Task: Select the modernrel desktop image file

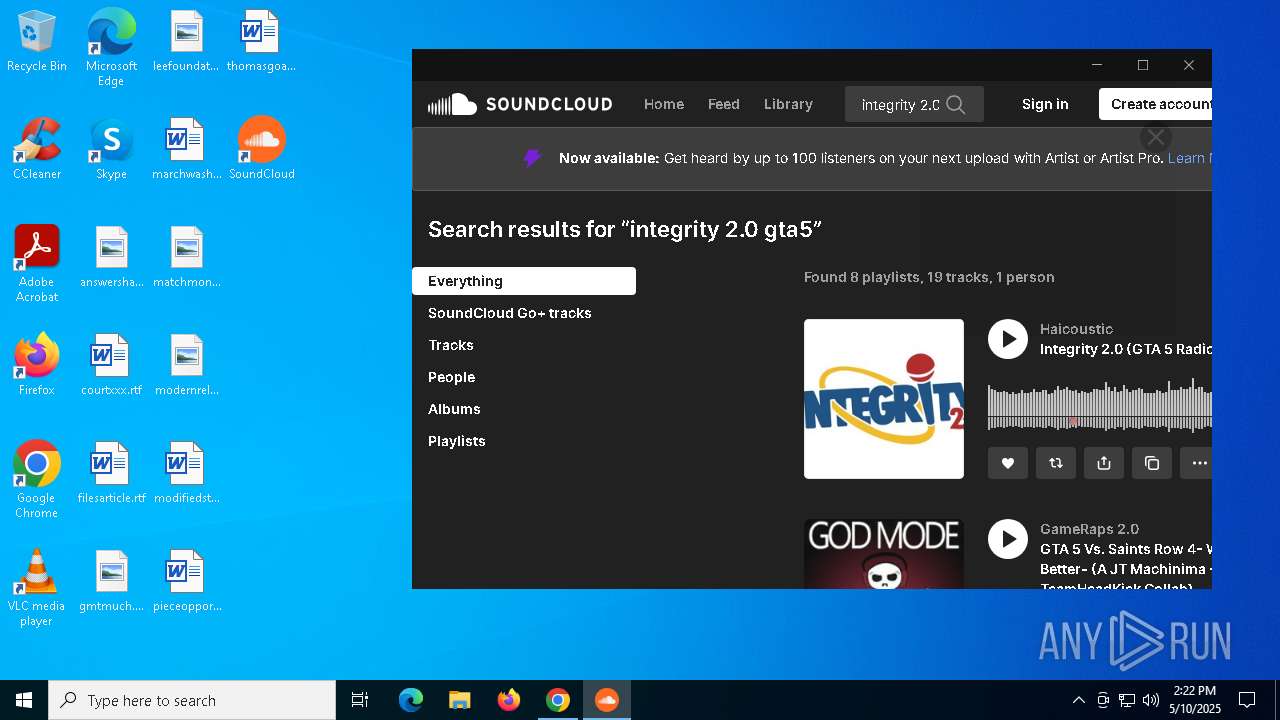Action: pyautogui.click(x=186, y=365)
